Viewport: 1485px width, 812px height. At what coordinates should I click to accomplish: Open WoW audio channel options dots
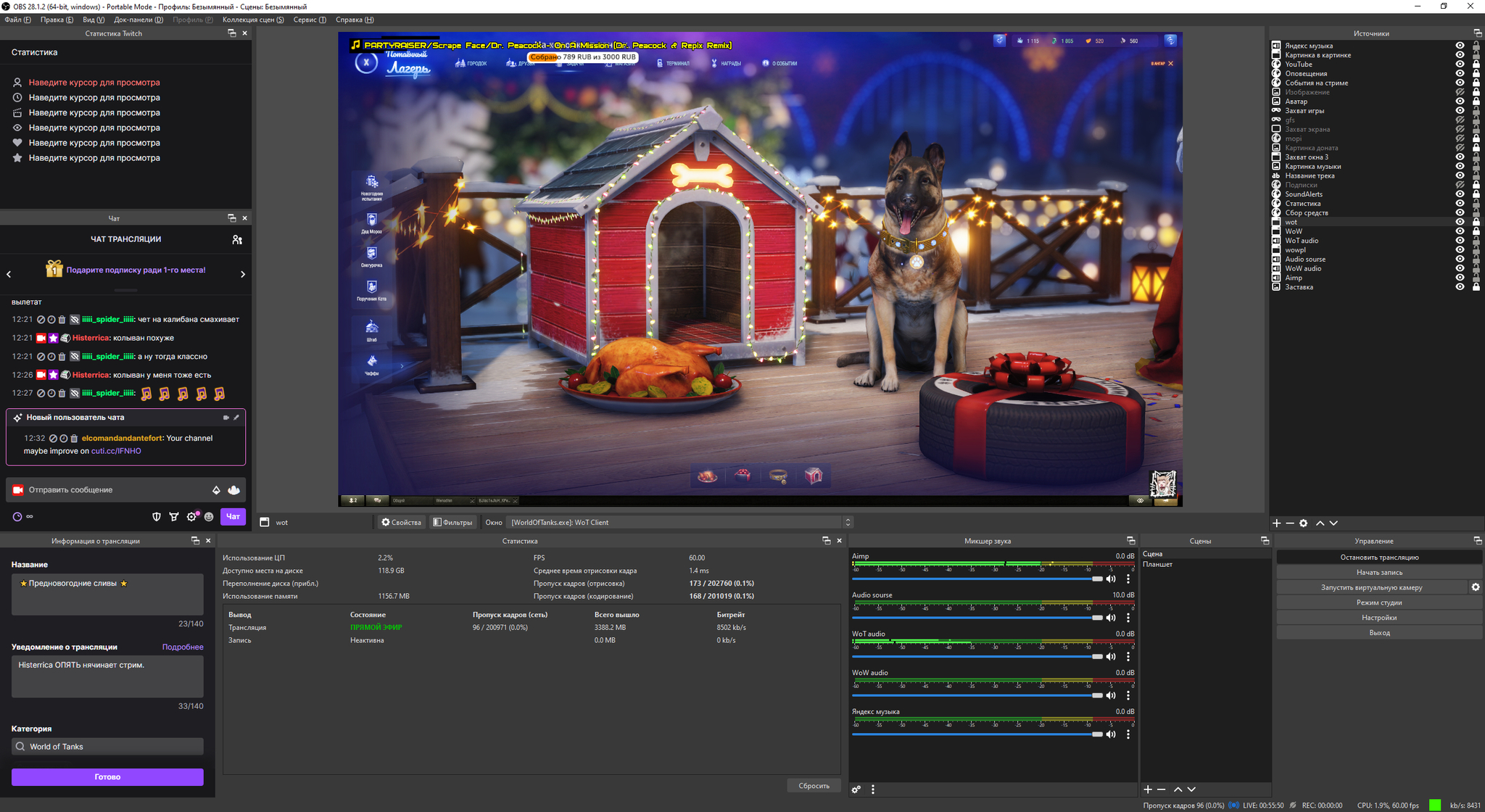[x=1128, y=696]
